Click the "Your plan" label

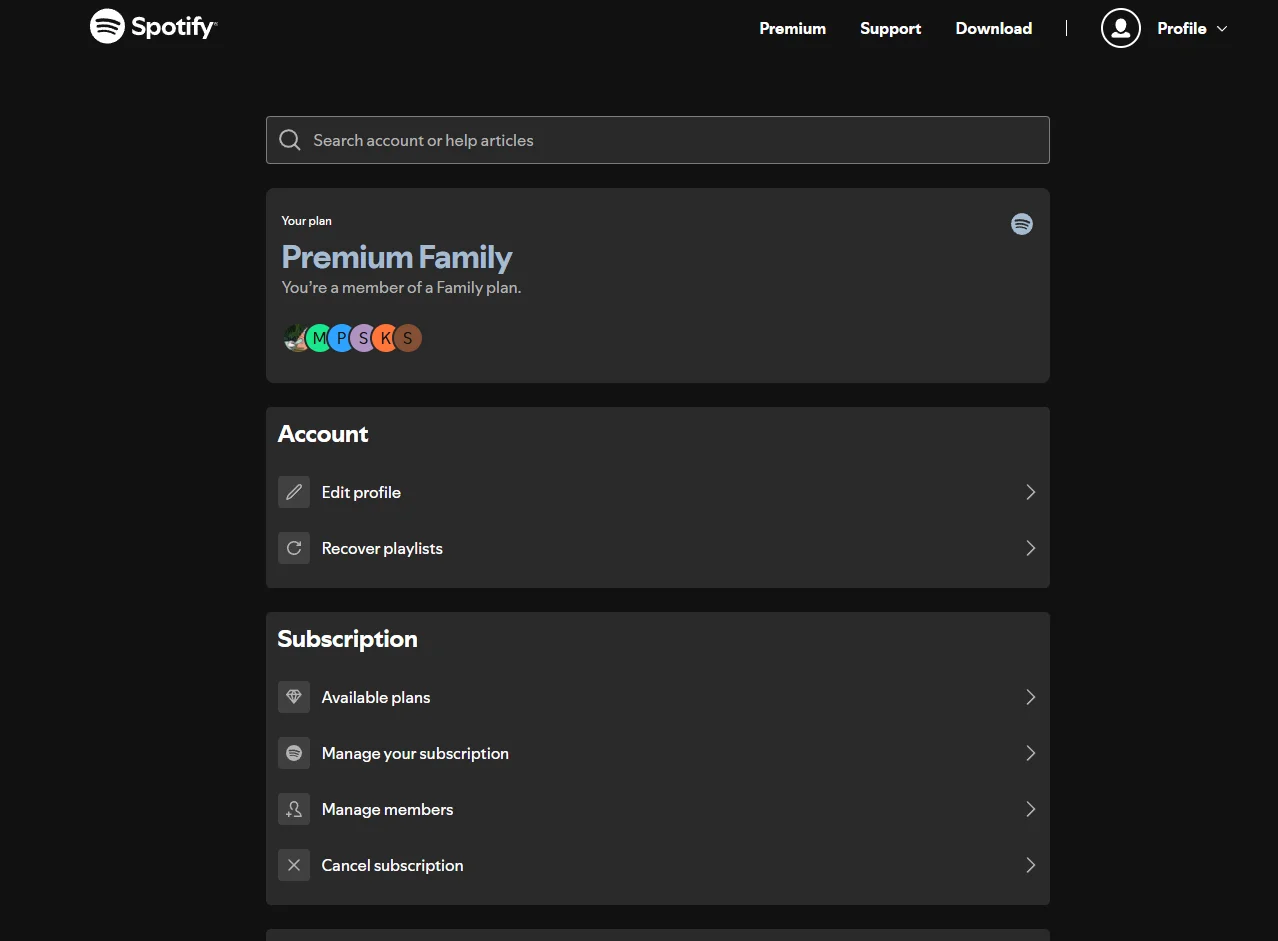point(307,221)
